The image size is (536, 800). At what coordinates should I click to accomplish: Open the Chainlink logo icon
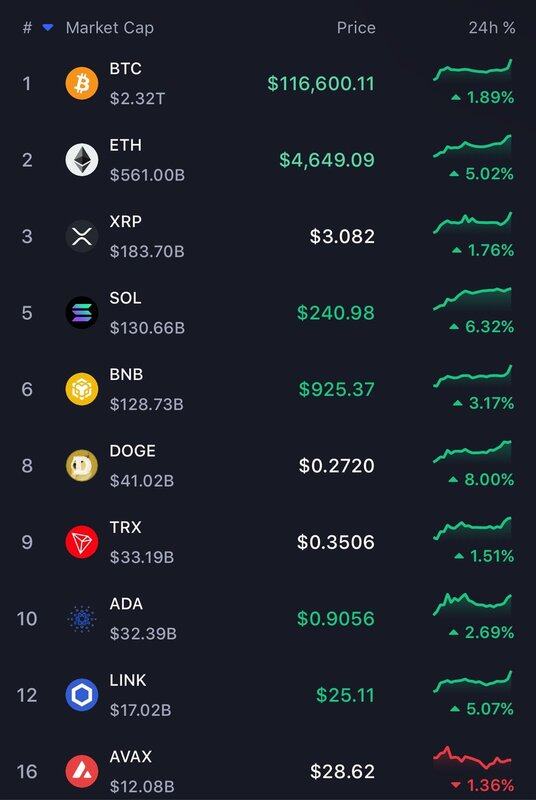pyautogui.click(x=82, y=695)
